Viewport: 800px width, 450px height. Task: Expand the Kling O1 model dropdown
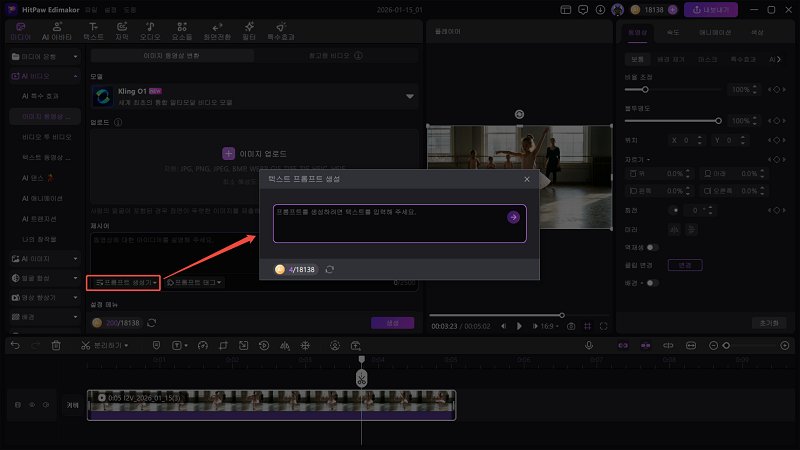(x=409, y=96)
